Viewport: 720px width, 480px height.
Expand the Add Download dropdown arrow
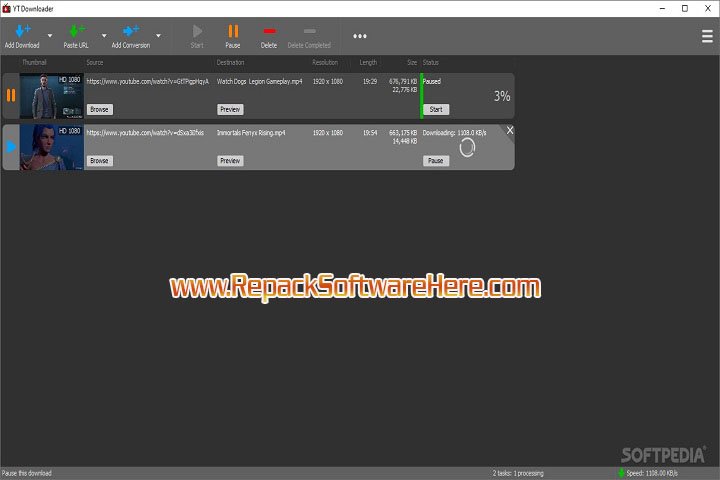pos(50,35)
